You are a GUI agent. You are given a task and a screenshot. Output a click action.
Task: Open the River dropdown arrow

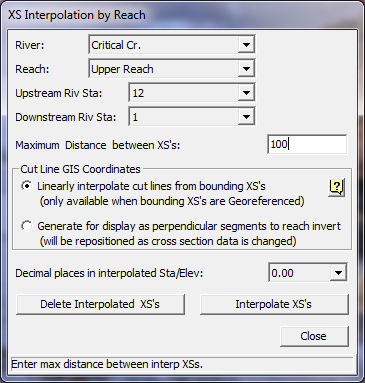pos(246,45)
